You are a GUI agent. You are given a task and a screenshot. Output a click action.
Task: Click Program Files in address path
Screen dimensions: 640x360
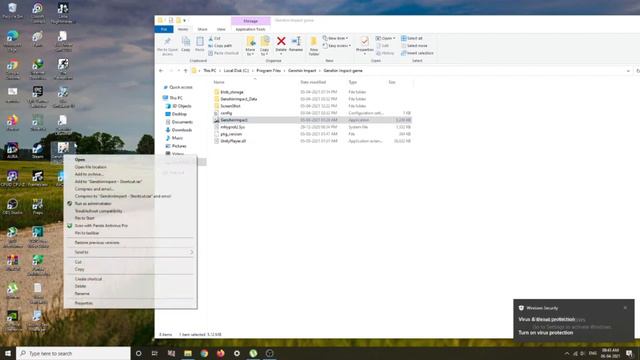click(x=268, y=71)
